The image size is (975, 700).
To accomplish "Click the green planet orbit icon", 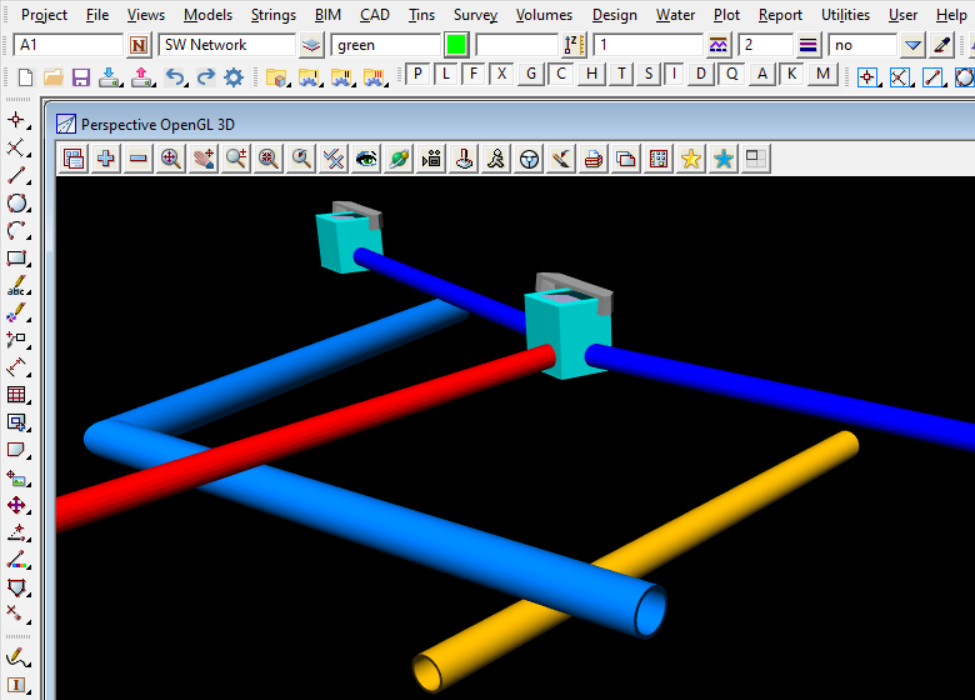I will (x=399, y=159).
